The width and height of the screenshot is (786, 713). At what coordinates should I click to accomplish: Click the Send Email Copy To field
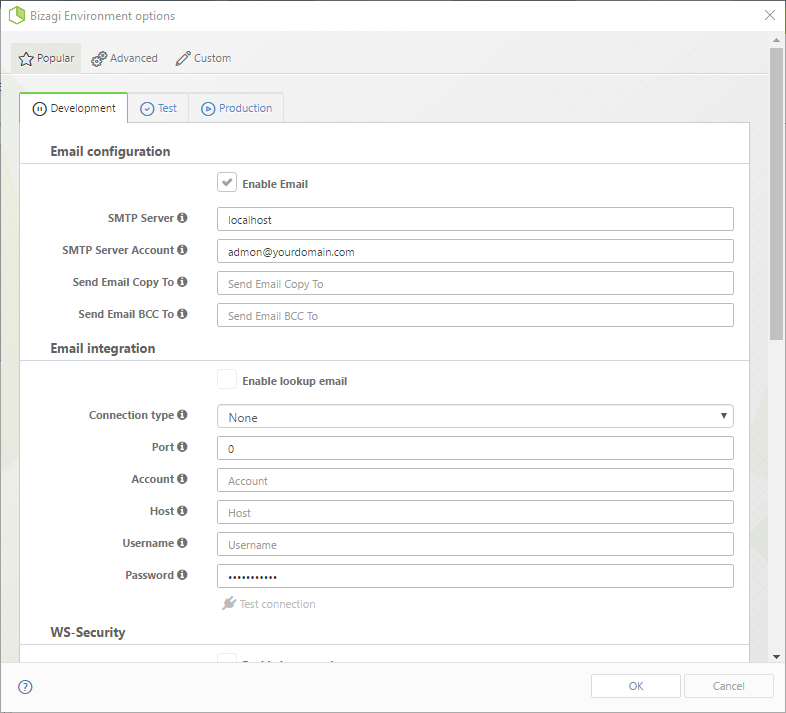(x=475, y=283)
